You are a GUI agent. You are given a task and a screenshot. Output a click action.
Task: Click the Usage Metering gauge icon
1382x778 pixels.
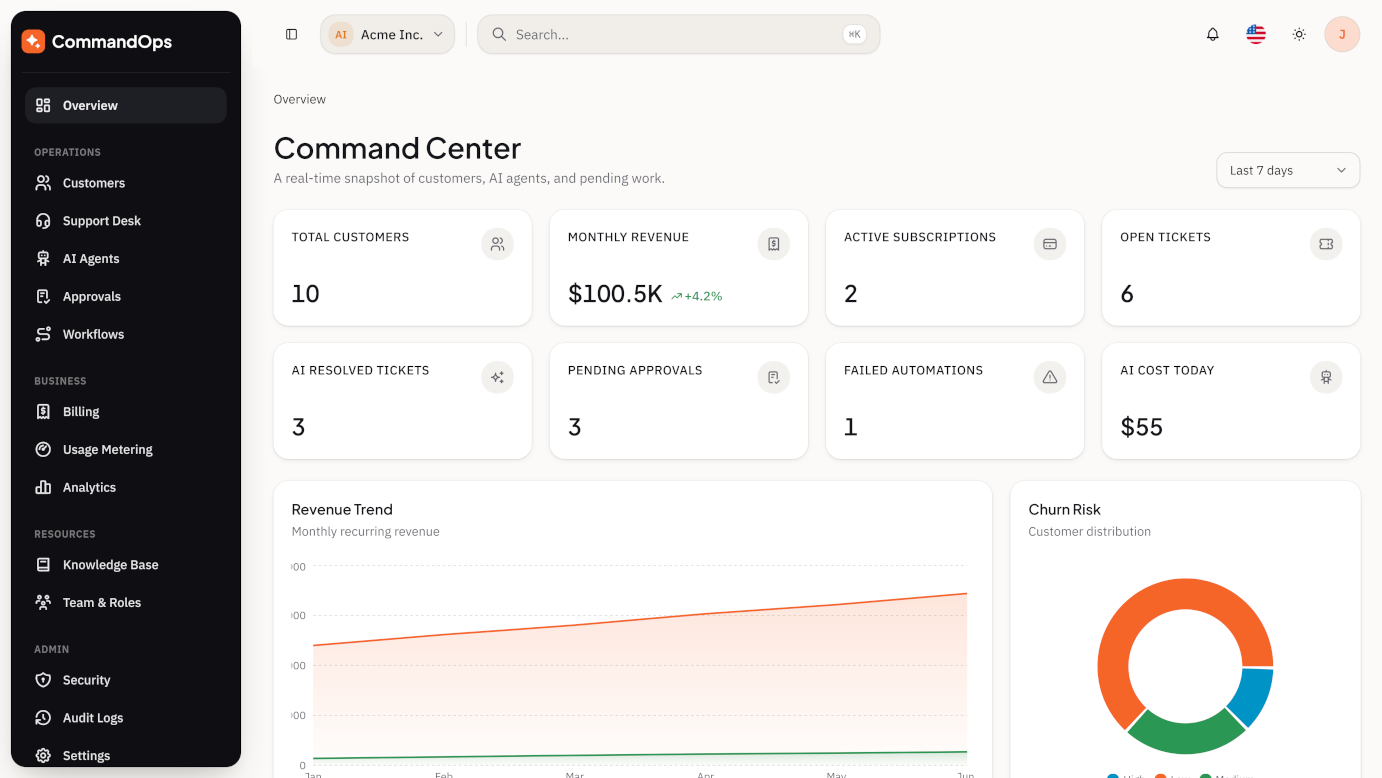43,450
